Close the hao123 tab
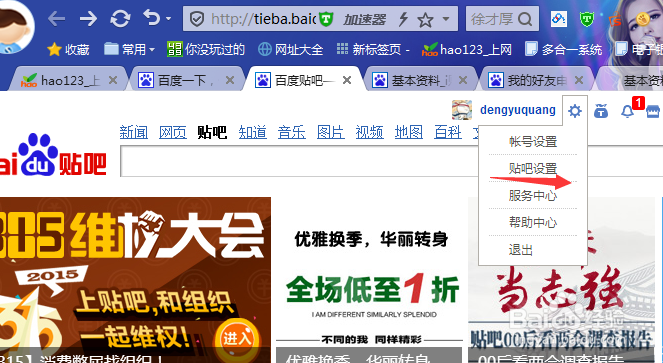 click(113, 80)
